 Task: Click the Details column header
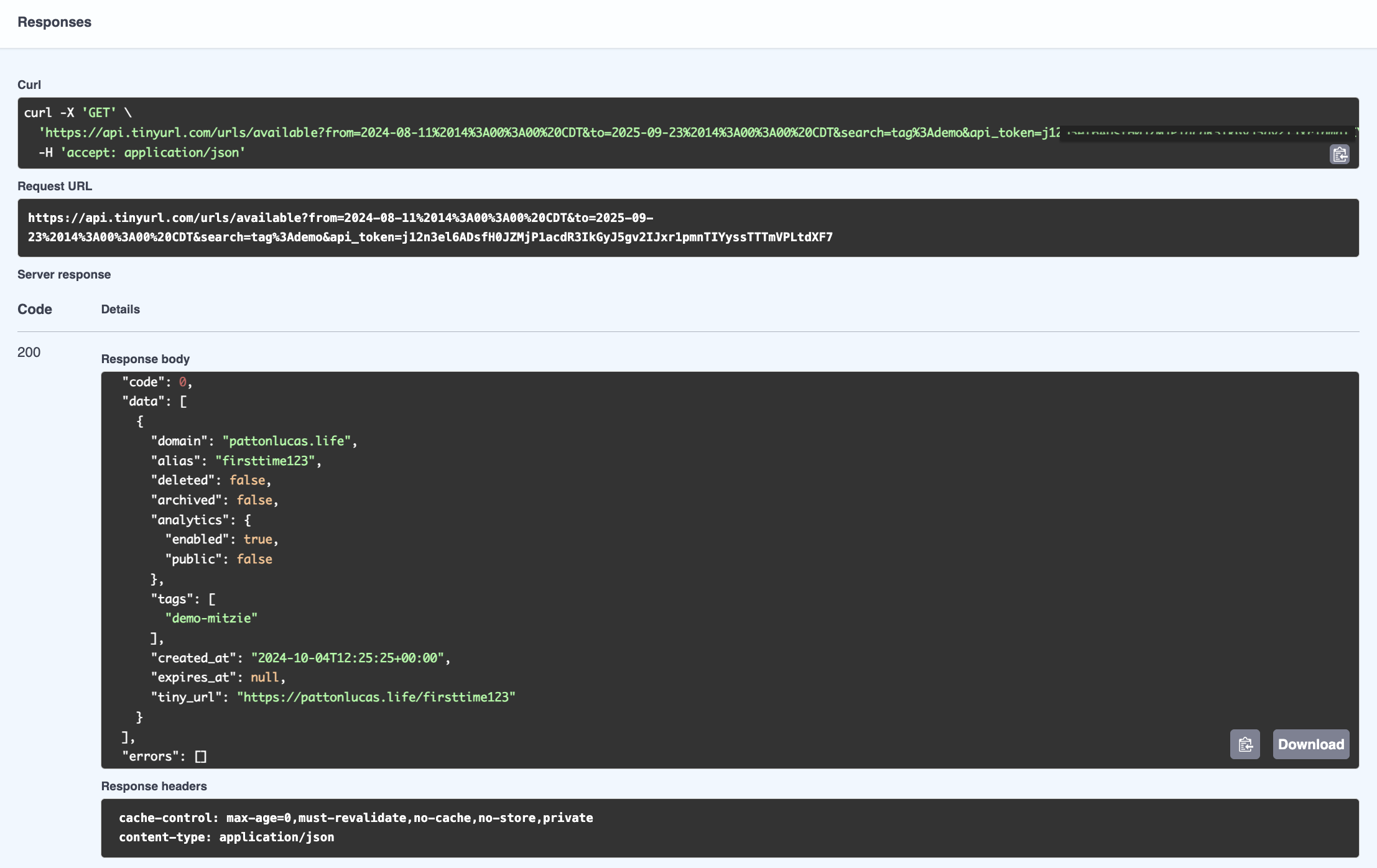point(120,309)
